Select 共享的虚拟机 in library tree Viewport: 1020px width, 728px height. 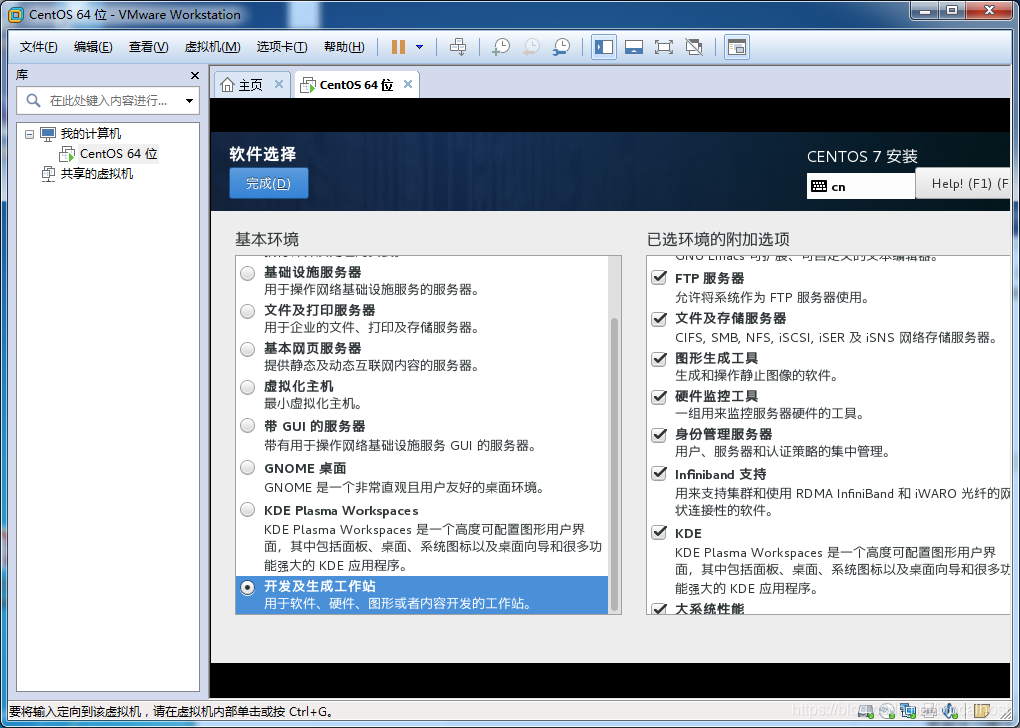97,174
